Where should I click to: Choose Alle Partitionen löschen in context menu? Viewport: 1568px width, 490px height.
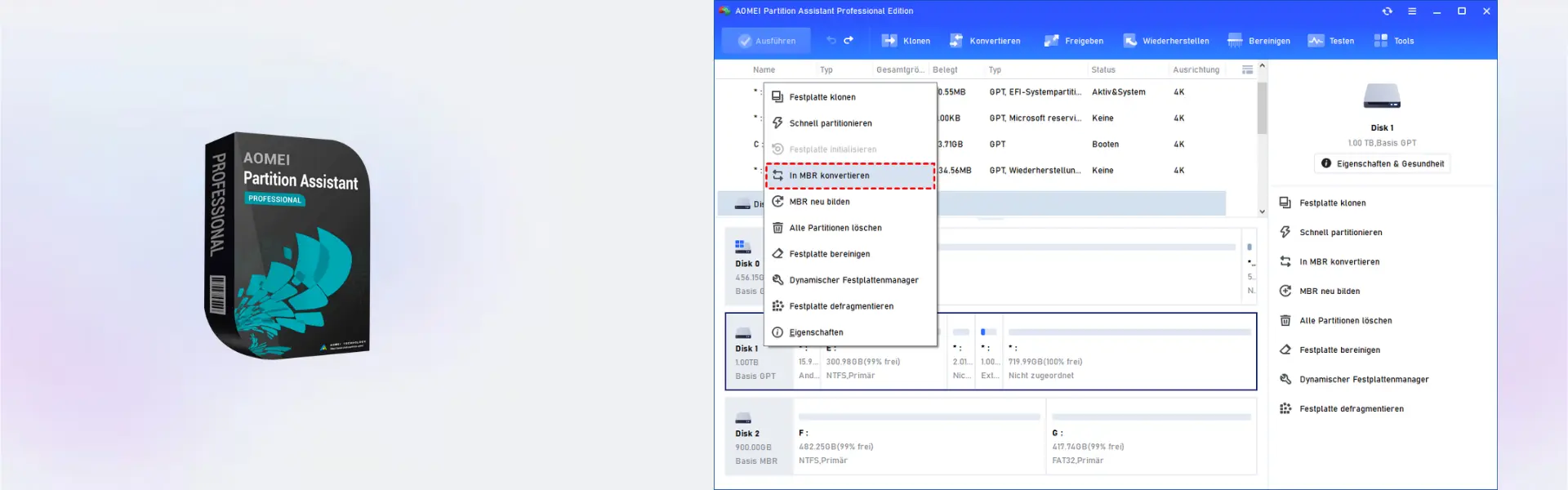(x=850, y=228)
